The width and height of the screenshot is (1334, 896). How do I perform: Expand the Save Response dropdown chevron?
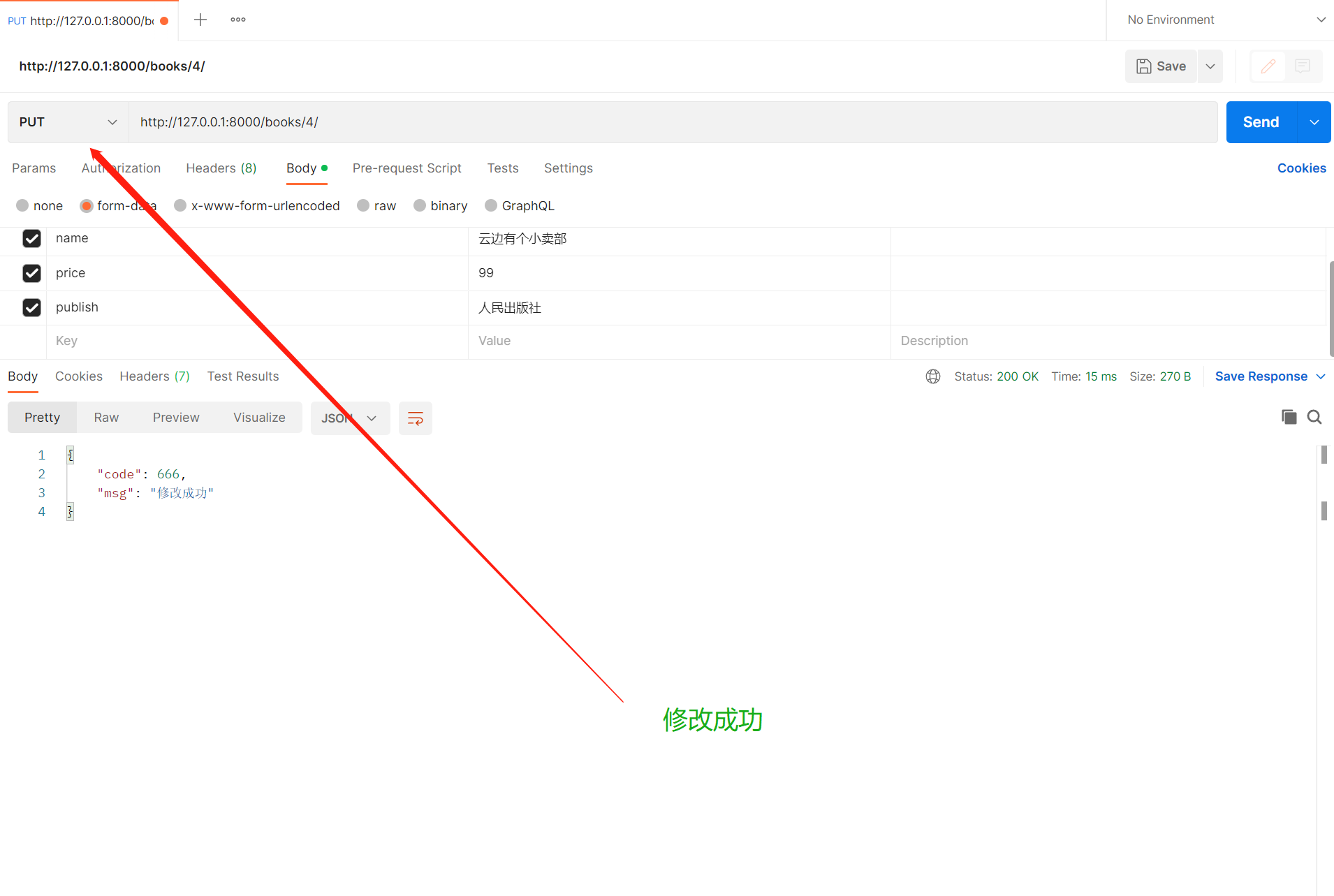tap(1321, 376)
